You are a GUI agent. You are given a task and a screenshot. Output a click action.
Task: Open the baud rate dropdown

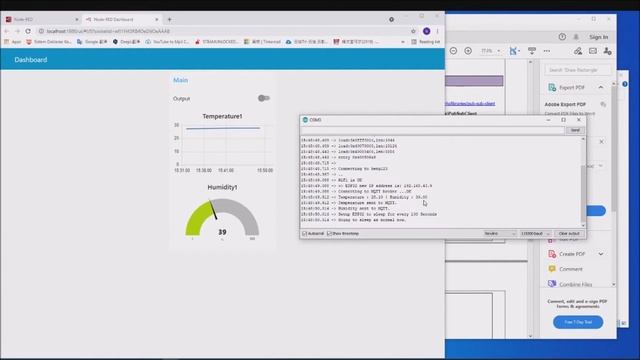[x=536, y=233]
